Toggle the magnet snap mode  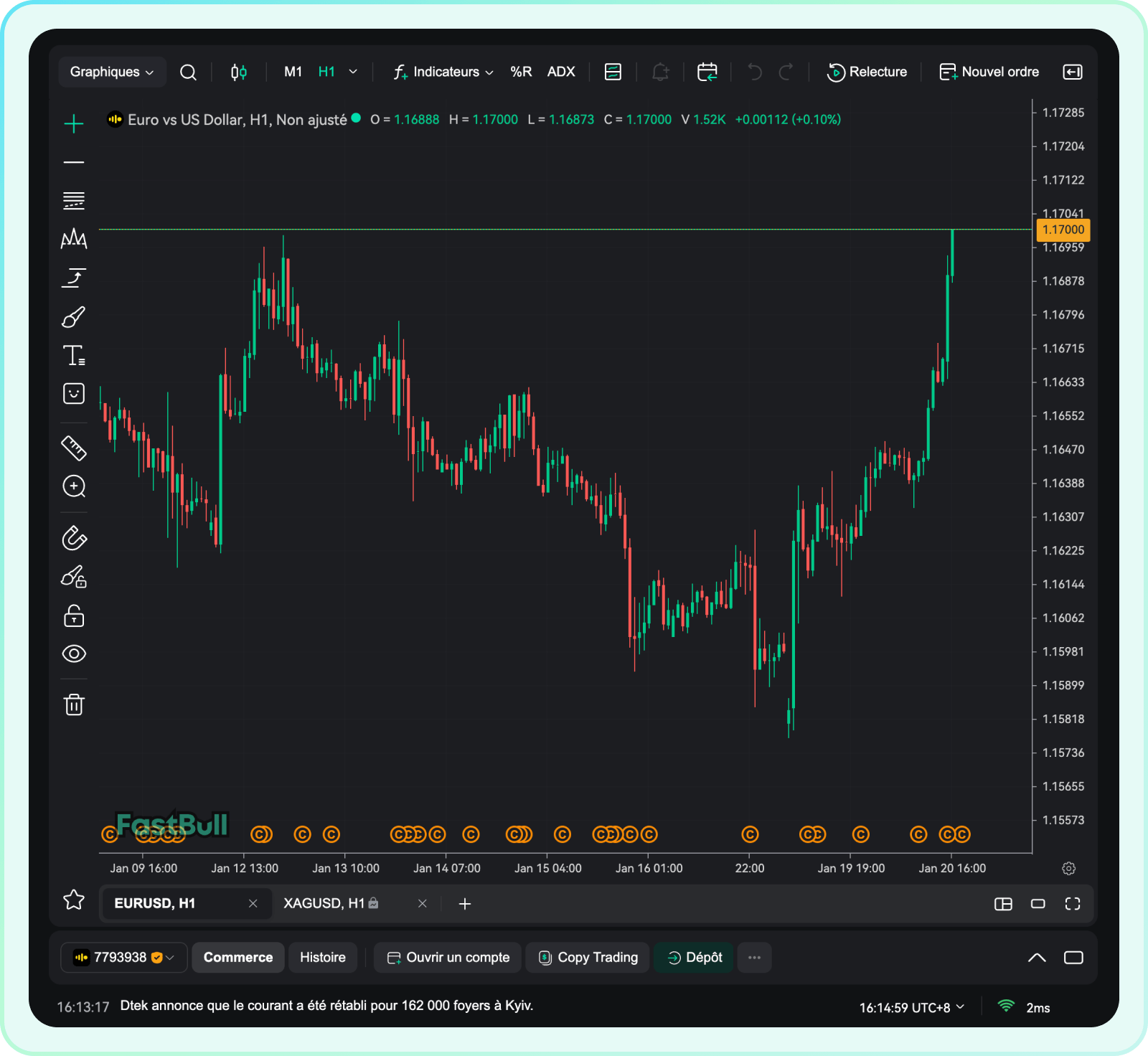click(73, 538)
